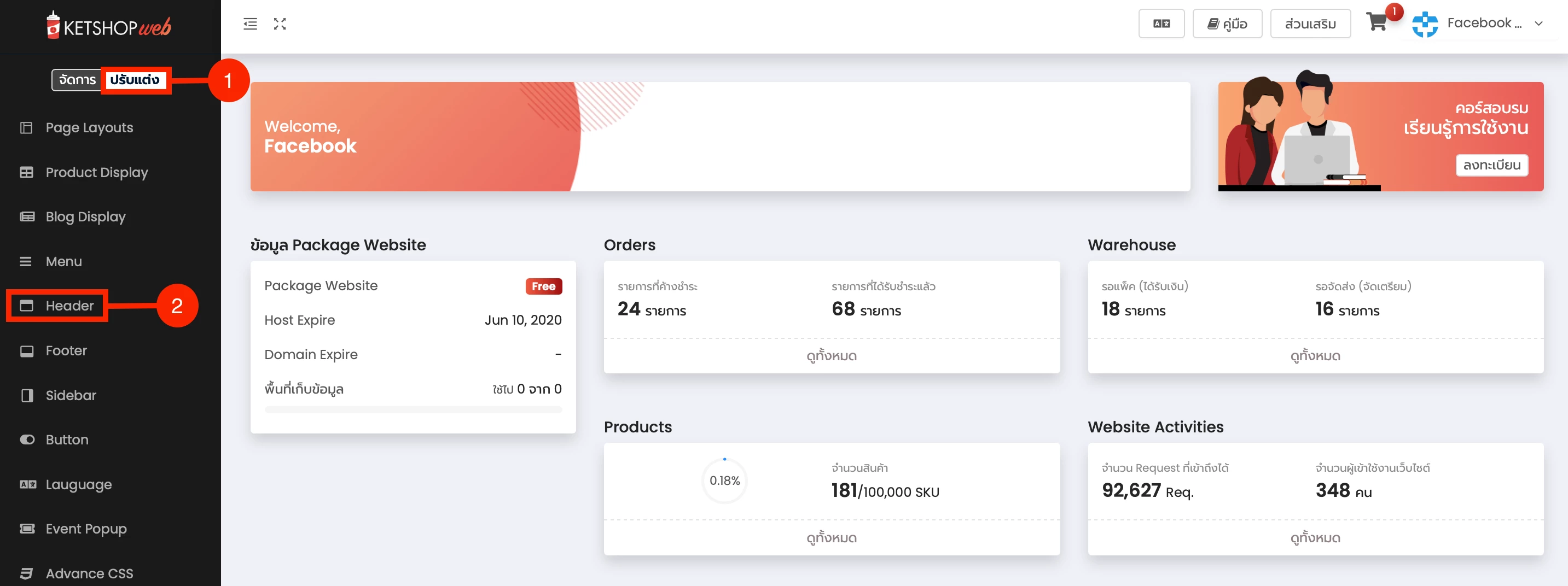Click the Free package badge
Image resolution: width=1568 pixels, height=586 pixels.
544,286
